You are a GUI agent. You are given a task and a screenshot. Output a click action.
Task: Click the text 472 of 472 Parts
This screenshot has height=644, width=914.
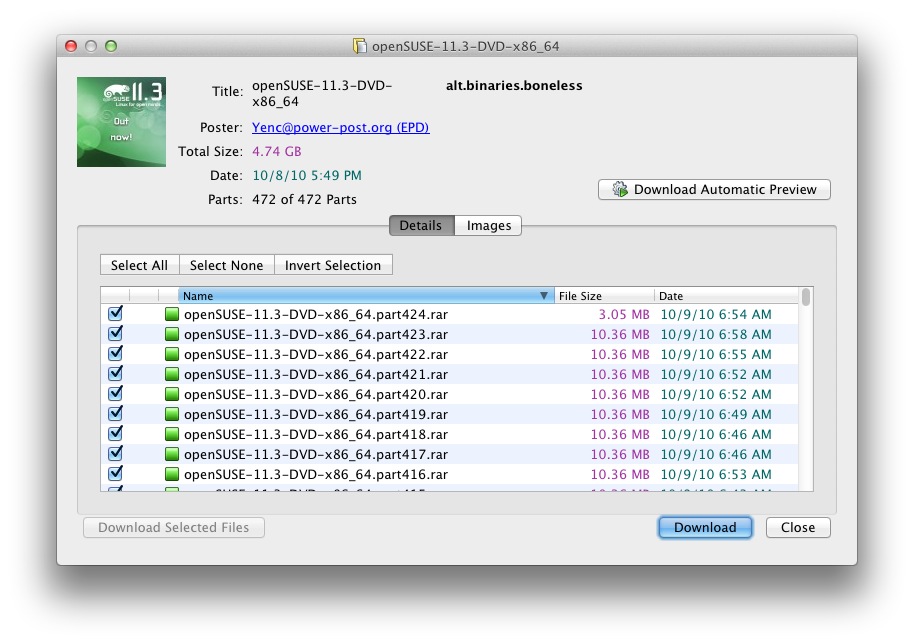304,199
